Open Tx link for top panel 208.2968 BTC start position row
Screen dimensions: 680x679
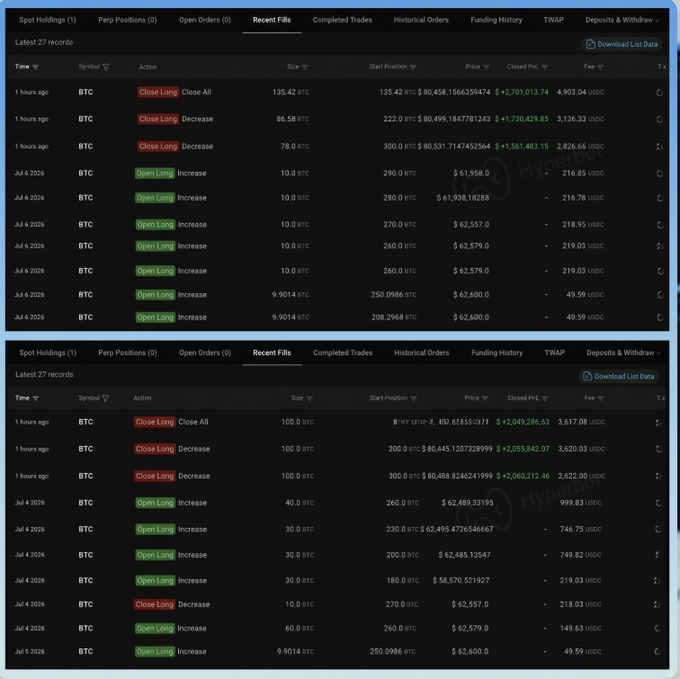659,317
